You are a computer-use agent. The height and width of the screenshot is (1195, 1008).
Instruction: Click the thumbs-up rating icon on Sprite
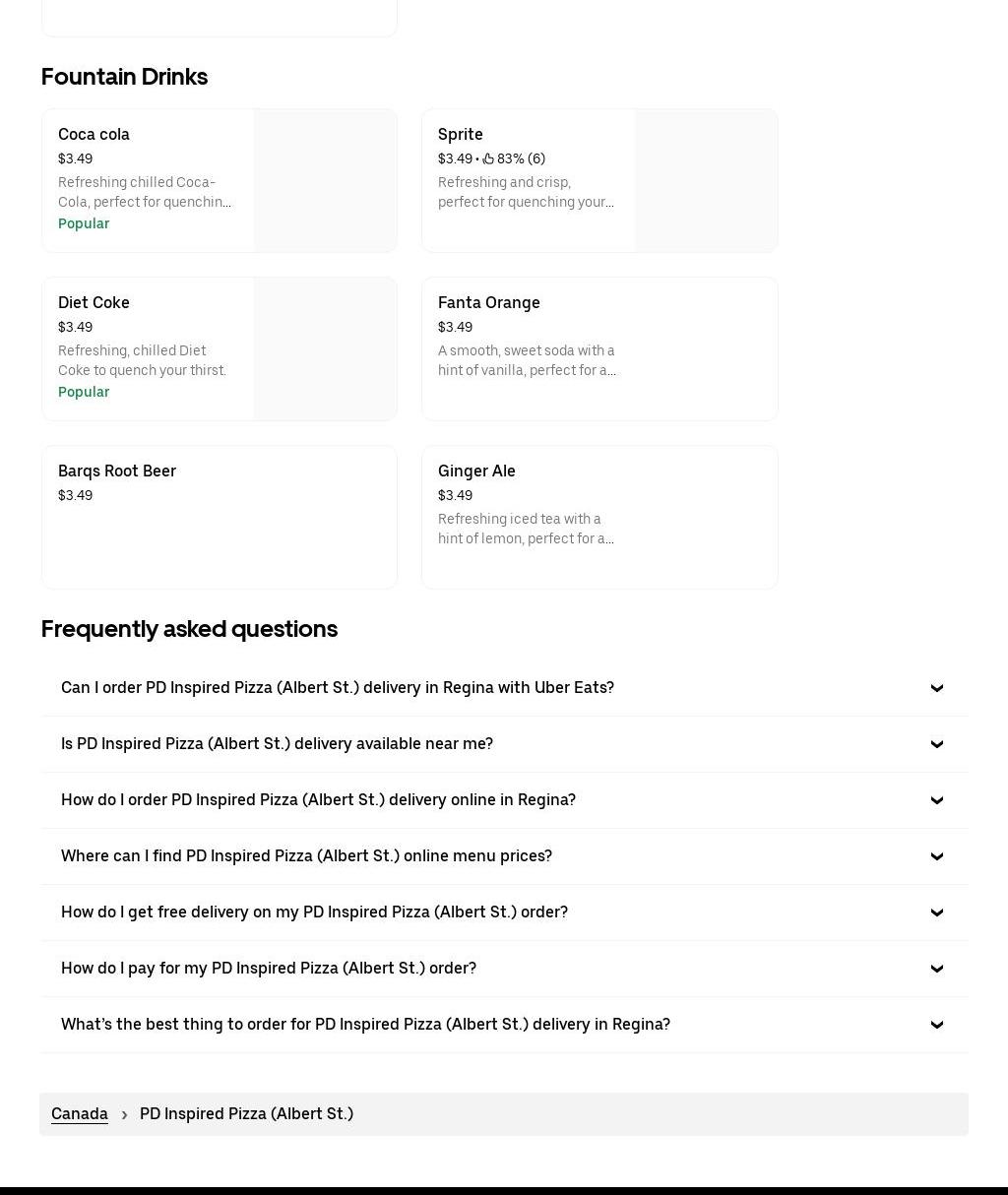(488, 158)
